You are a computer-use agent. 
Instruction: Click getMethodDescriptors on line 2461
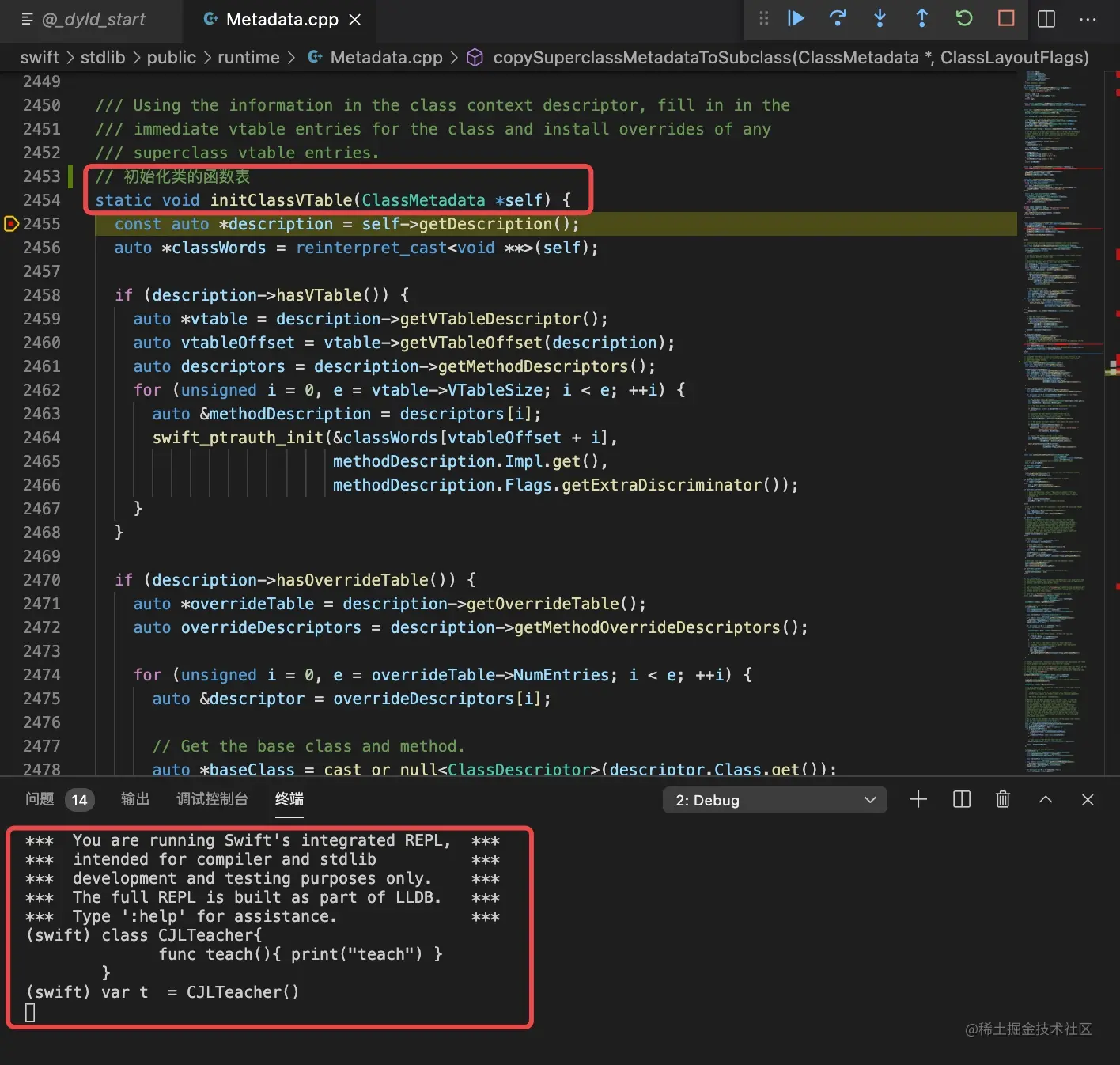pyautogui.click(x=533, y=366)
